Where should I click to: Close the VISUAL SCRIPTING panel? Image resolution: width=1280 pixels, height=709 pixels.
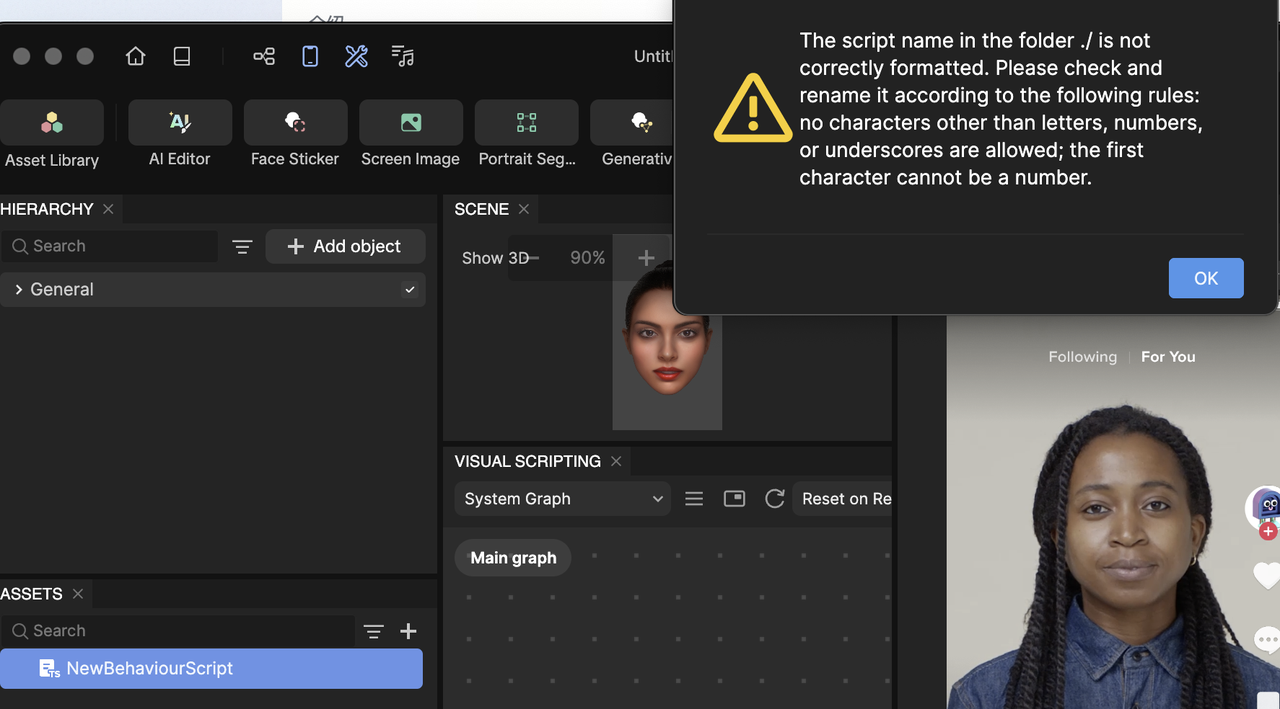click(616, 461)
